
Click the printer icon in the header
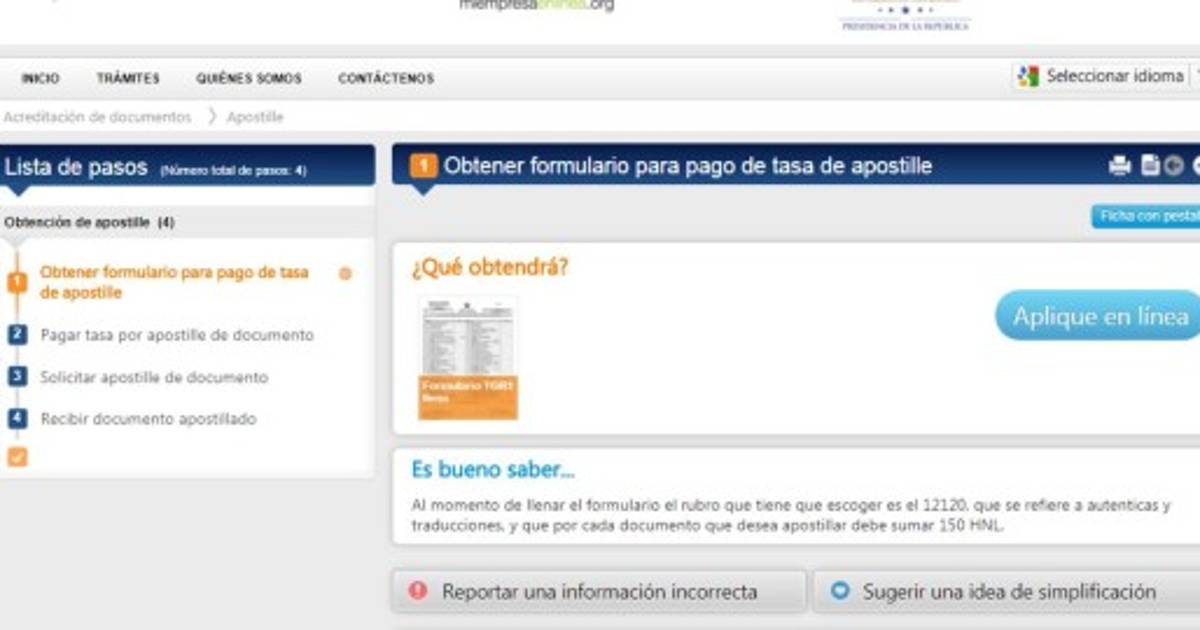[x=1119, y=166]
